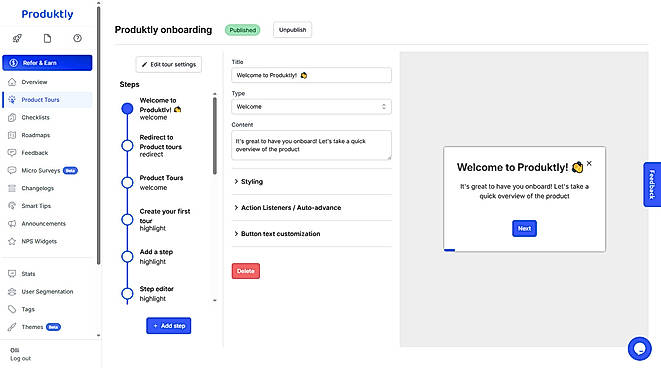Viewport: 661px width, 368px height.
Task: Select Changelogs from the sidebar
Action: pyautogui.click(x=47, y=188)
